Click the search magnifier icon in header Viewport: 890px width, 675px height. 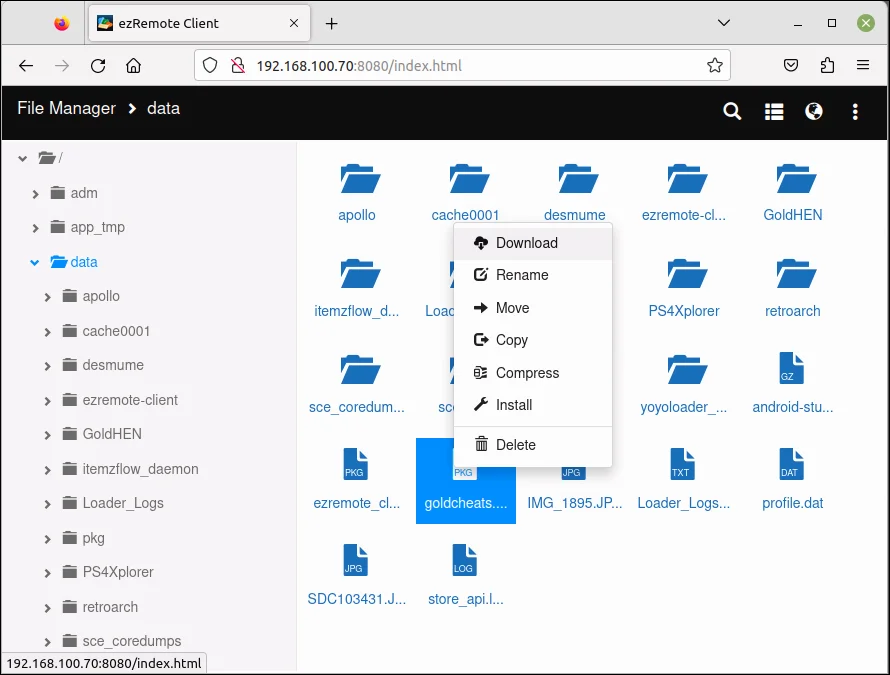pos(732,112)
